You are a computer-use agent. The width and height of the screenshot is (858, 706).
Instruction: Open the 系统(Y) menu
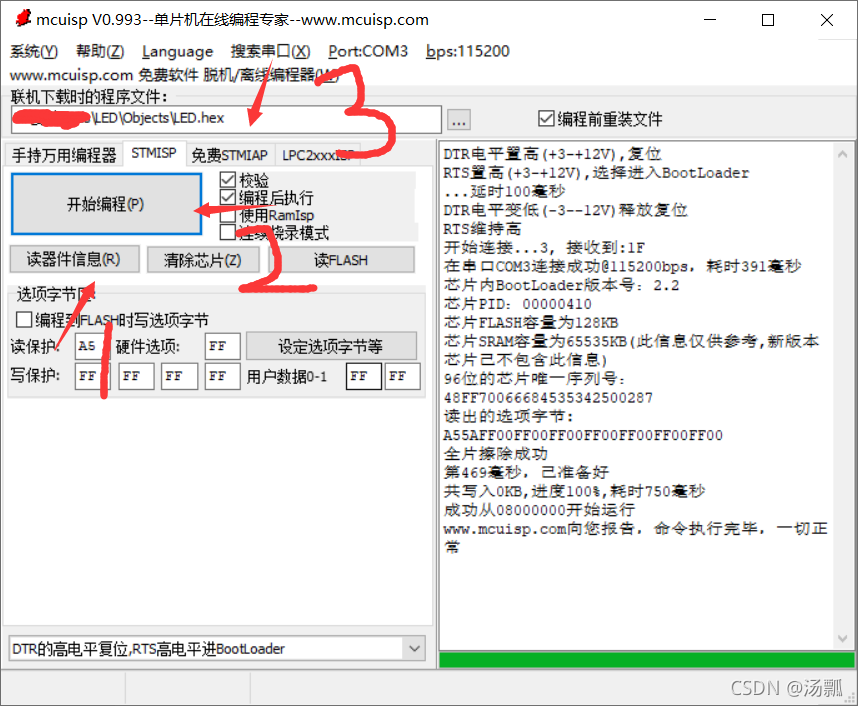point(34,51)
